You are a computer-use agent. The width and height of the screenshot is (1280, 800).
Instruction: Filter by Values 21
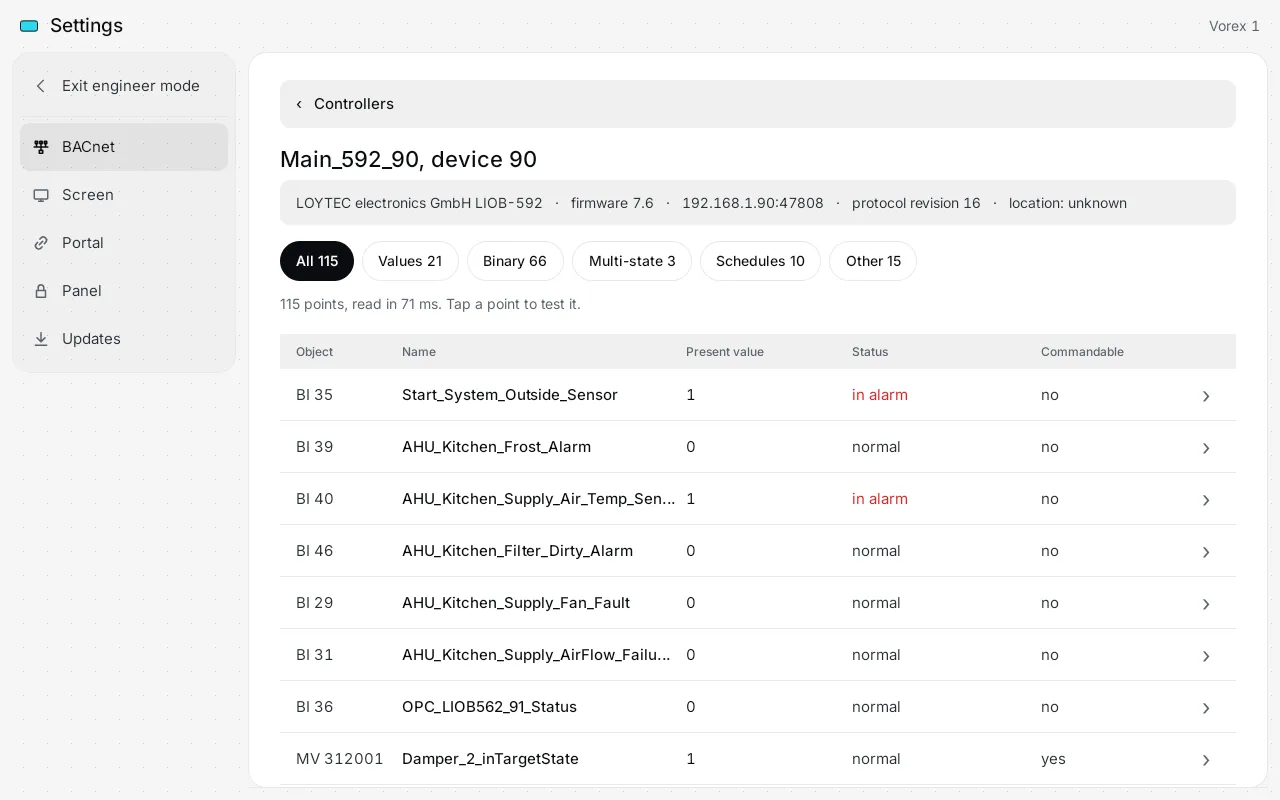click(410, 261)
